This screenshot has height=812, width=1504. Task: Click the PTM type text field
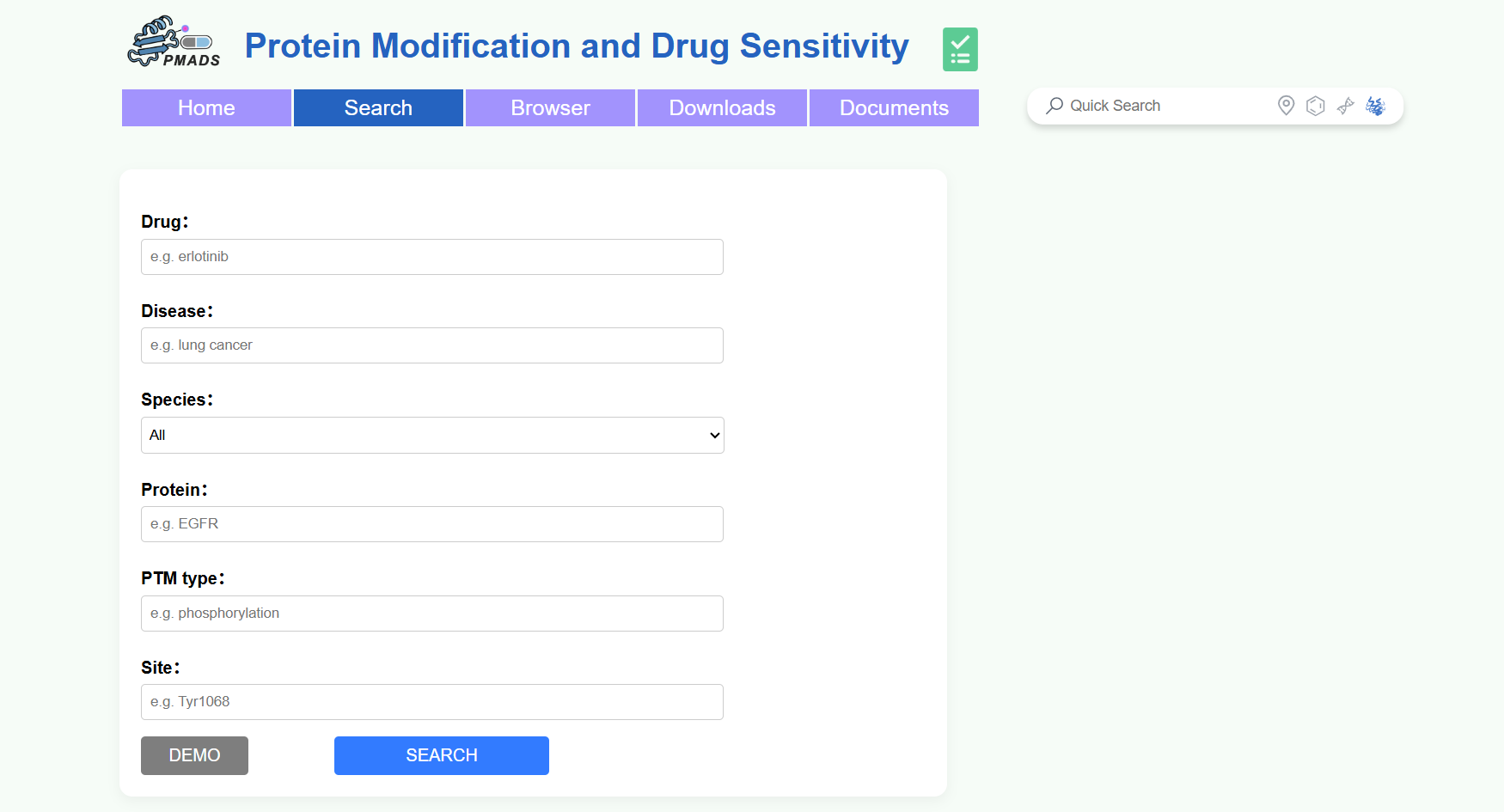coord(432,614)
